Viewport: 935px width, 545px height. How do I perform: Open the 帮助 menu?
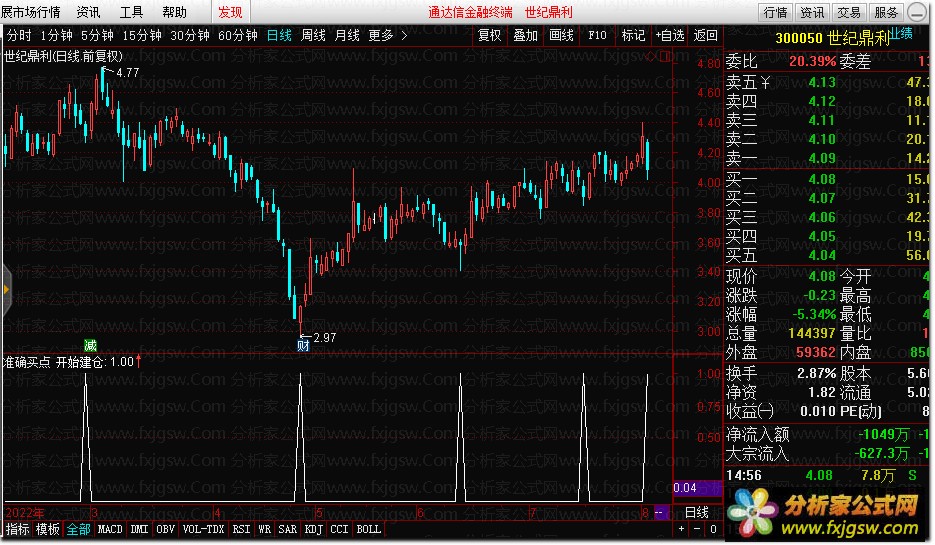point(174,12)
